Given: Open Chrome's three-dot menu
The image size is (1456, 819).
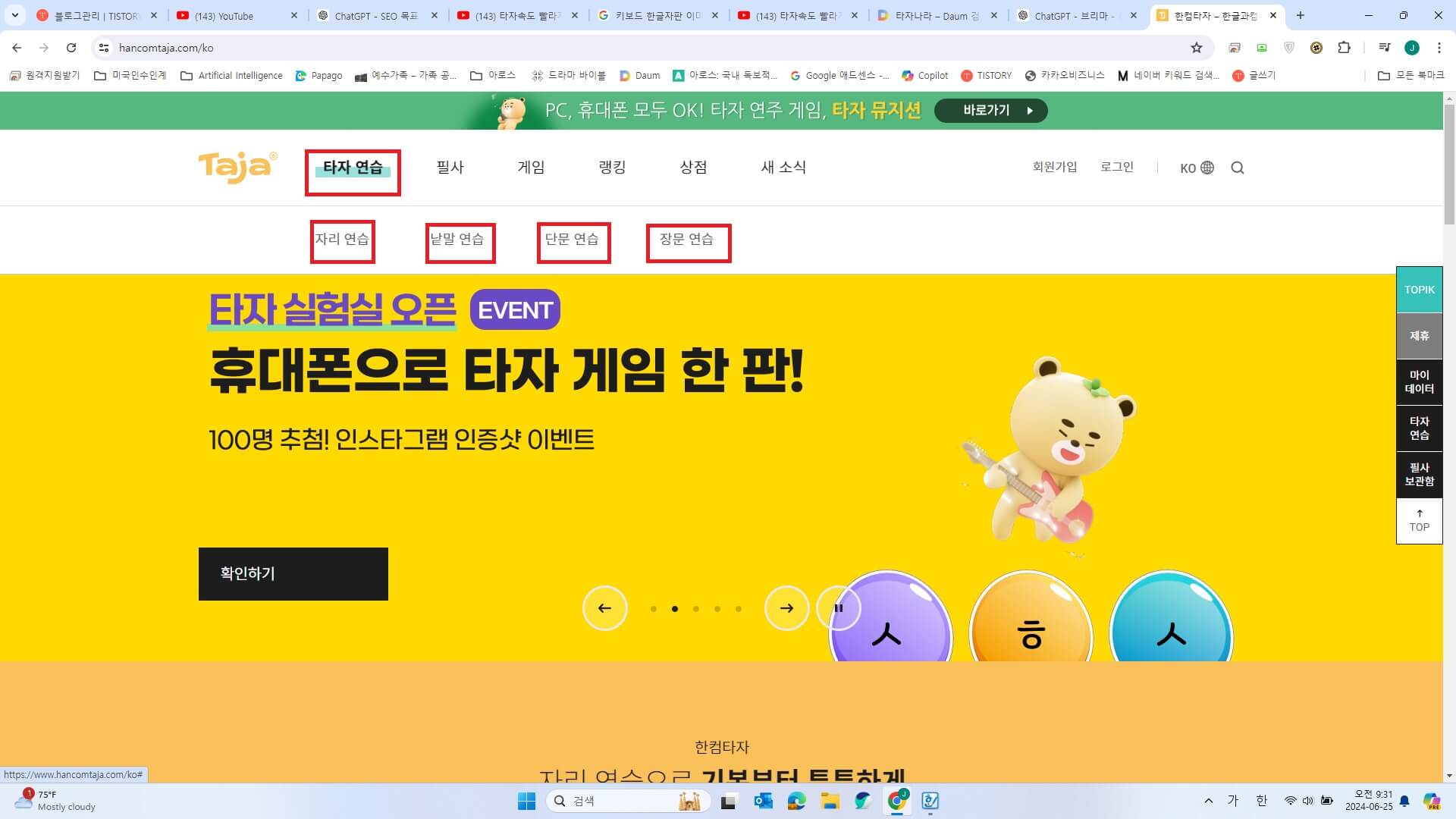Looking at the screenshot, I should tap(1439, 47).
